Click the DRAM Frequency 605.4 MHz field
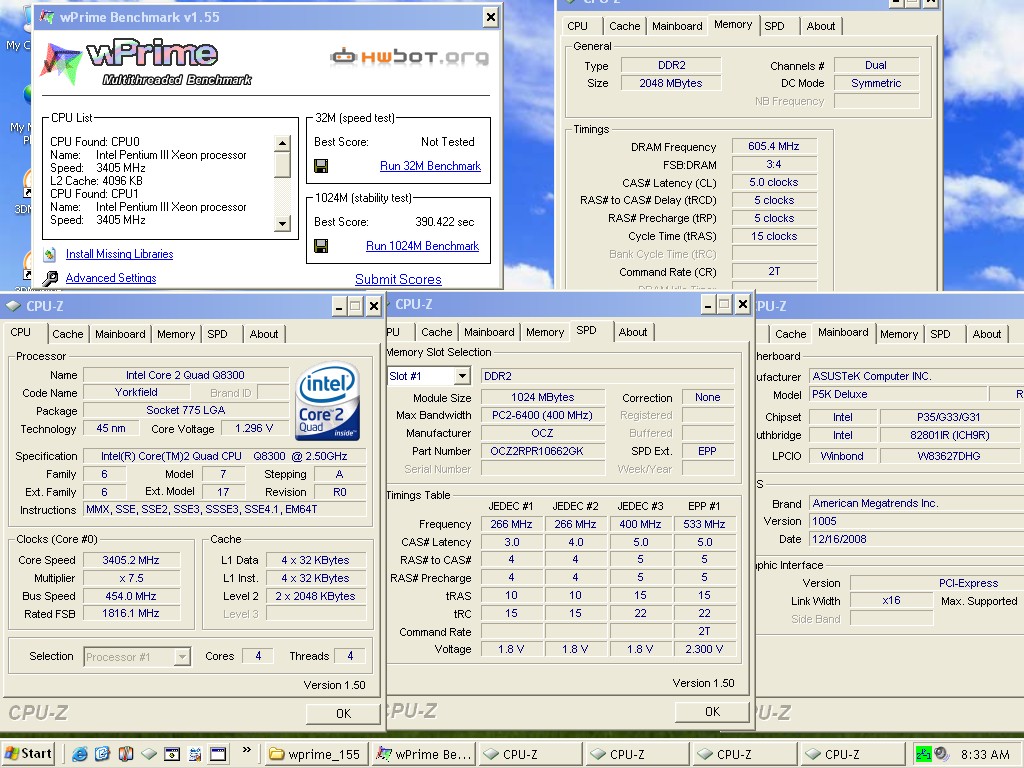Viewport: 1024px width, 768px height. point(774,146)
